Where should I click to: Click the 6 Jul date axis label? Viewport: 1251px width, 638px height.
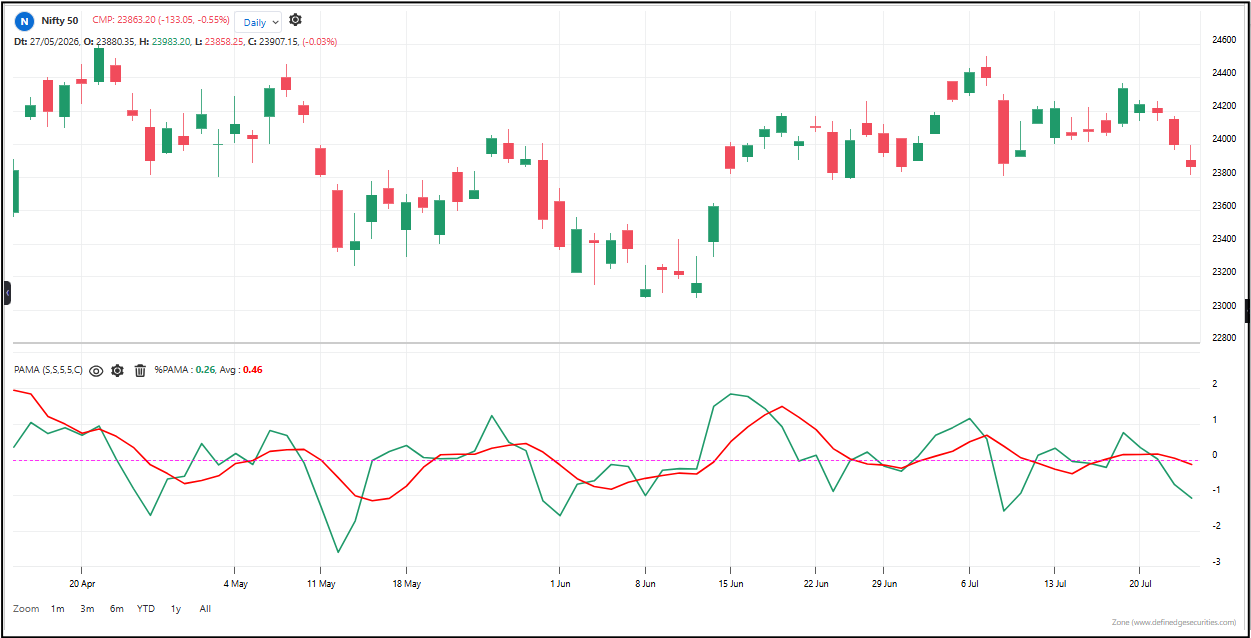coord(970,582)
